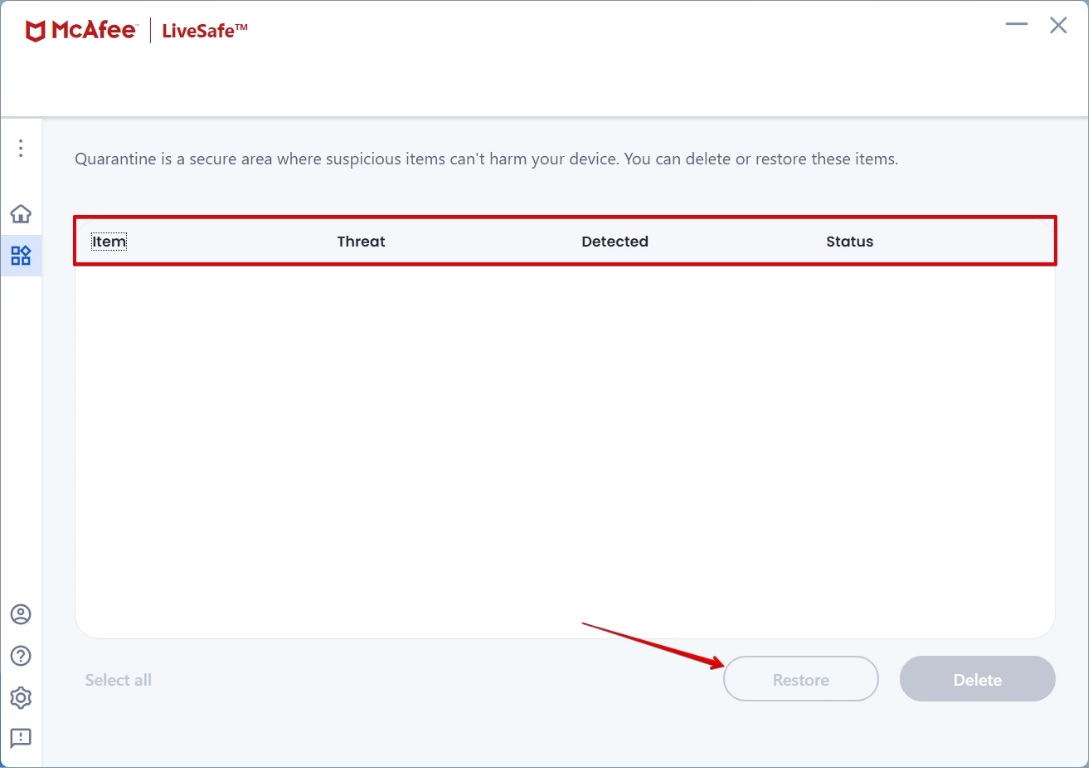Screen dimensions: 1089x768
Task: Open the settings gear icon
Action: point(21,697)
